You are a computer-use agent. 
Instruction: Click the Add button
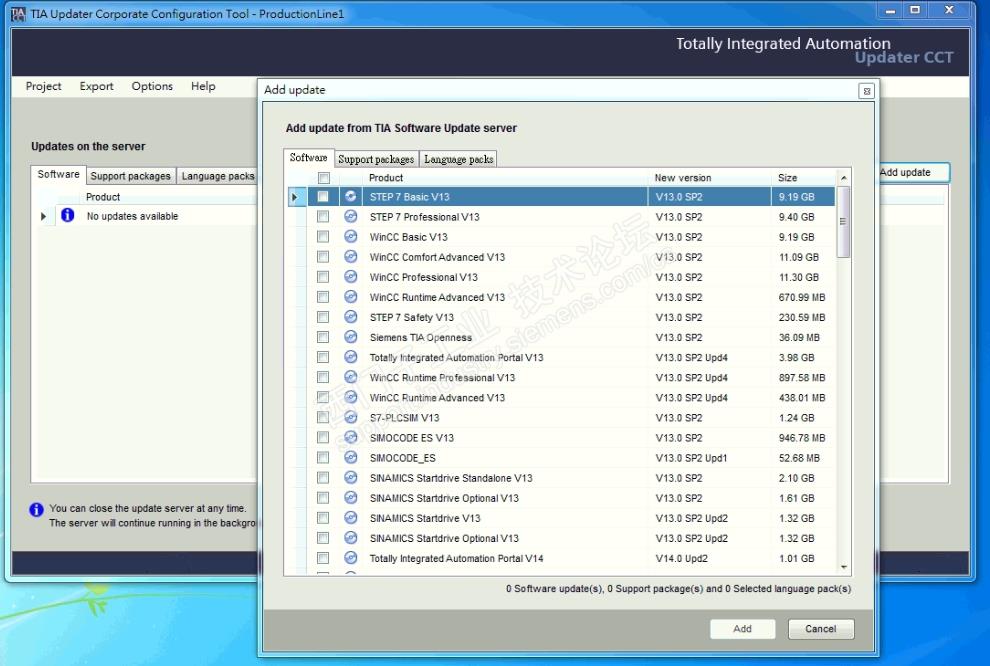point(742,629)
